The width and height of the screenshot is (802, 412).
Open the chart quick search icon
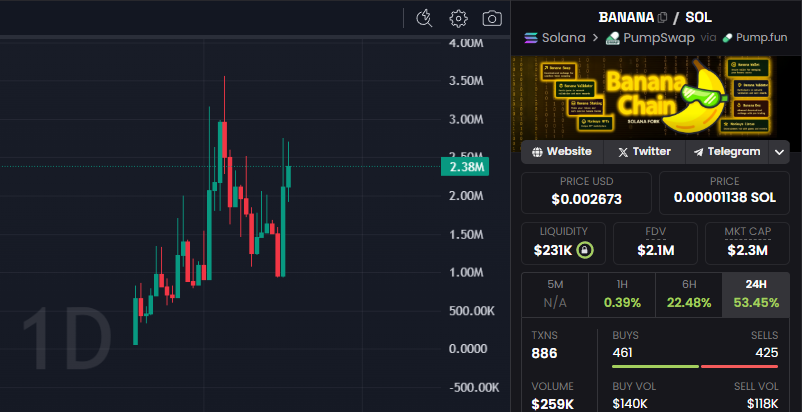(x=424, y=18)
